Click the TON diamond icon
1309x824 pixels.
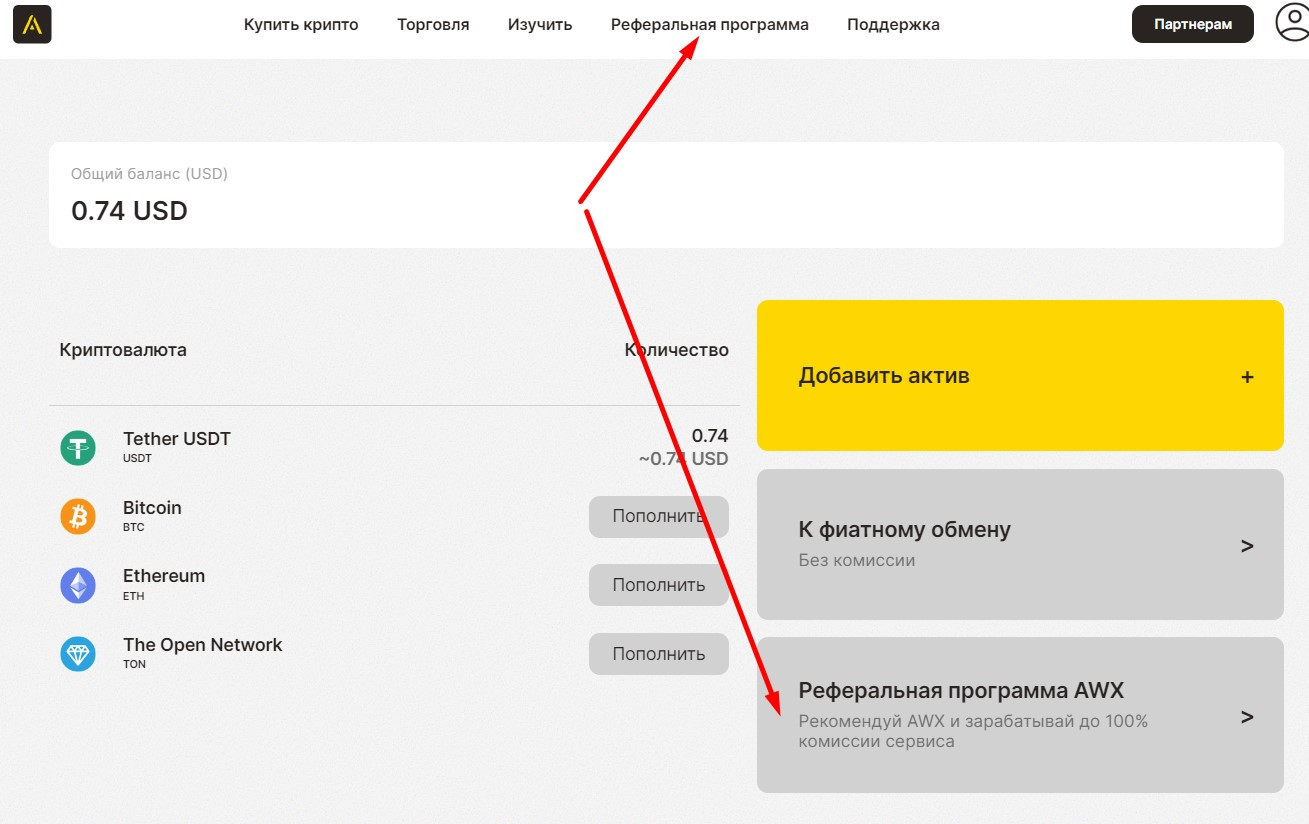point(78,653)
